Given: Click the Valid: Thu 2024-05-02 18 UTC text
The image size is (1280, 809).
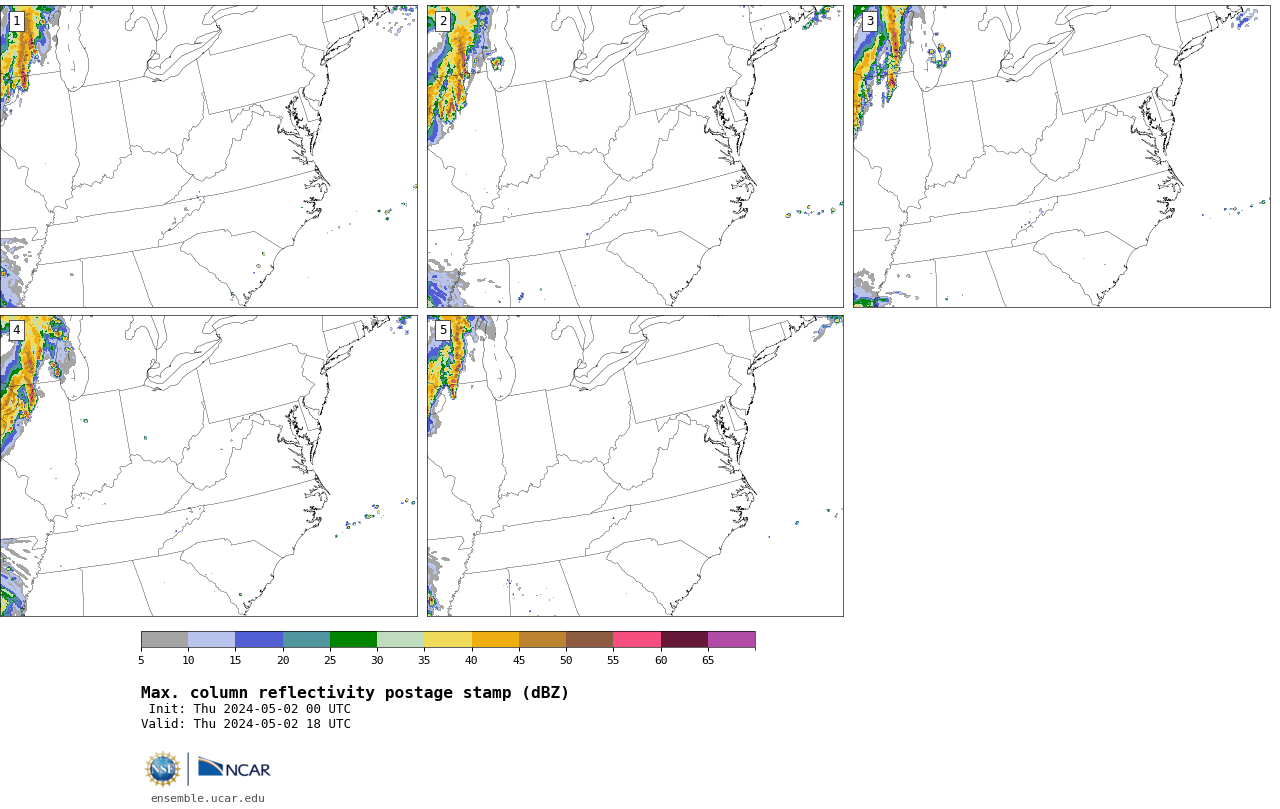Looking at the screenshot, I should coord(246,724).
